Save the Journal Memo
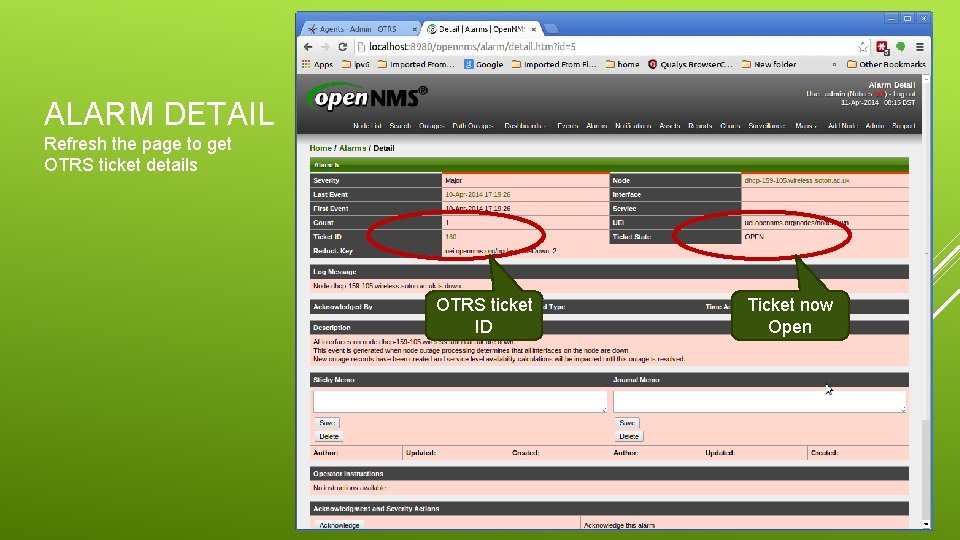This screenshot has width=960, height=540. point(627,423)
